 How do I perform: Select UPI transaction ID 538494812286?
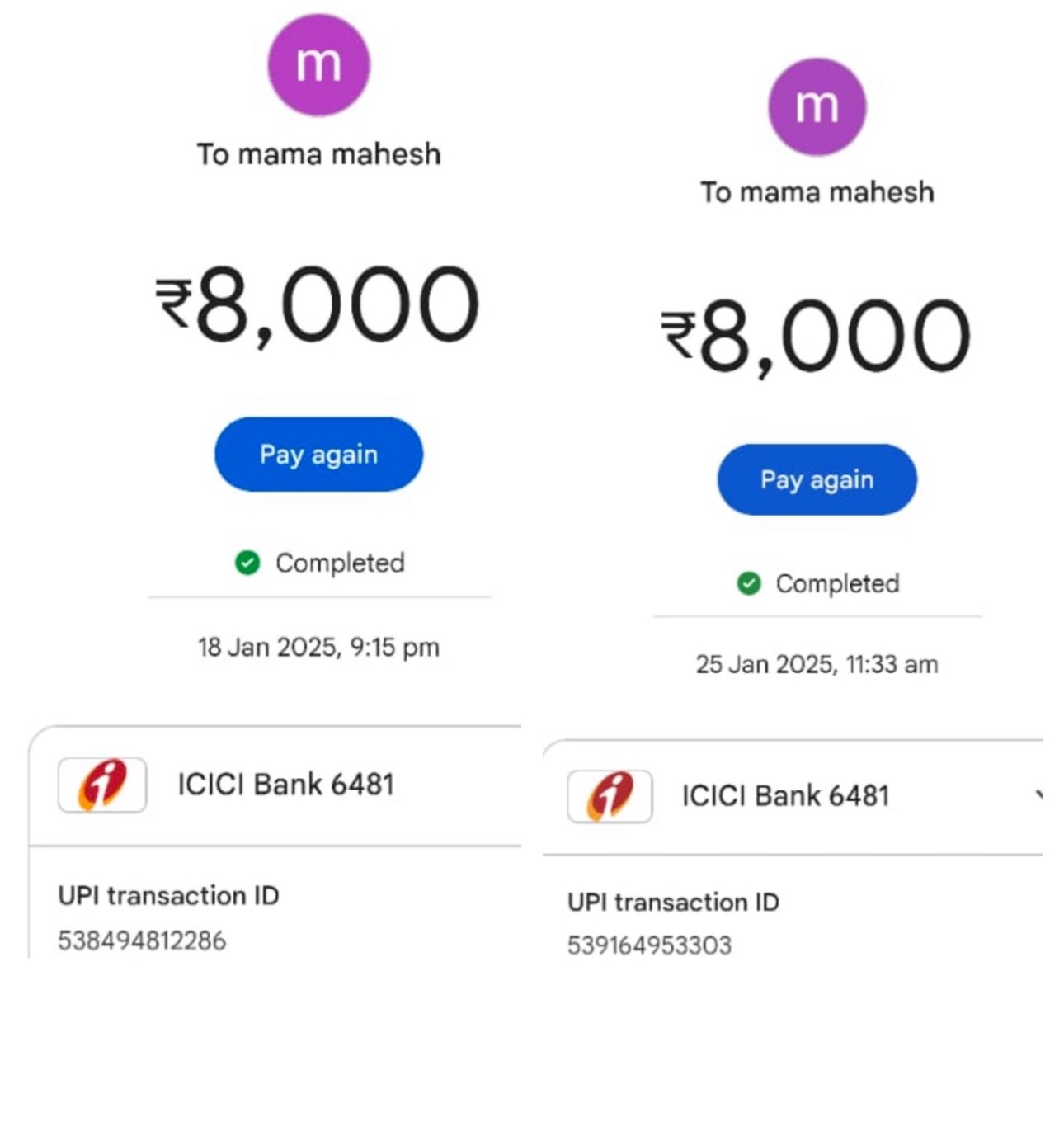(x=142, y=940)
